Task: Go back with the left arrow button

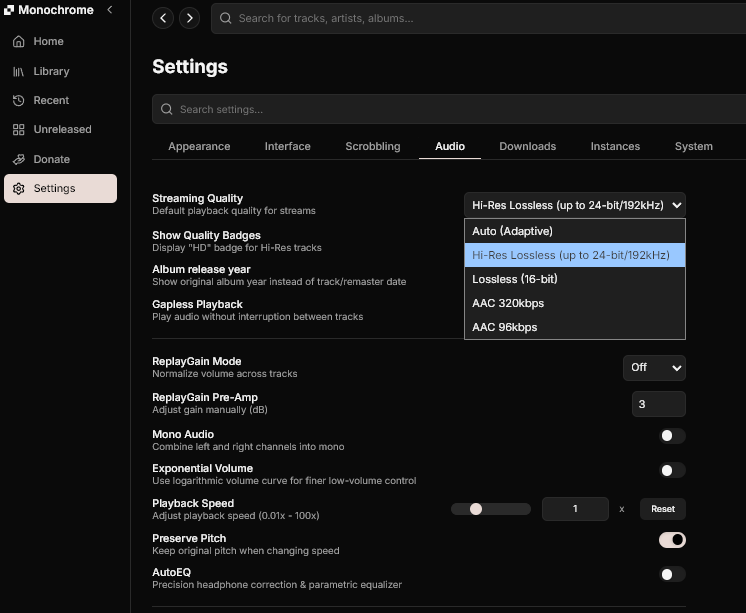Action: click(163, 18)
